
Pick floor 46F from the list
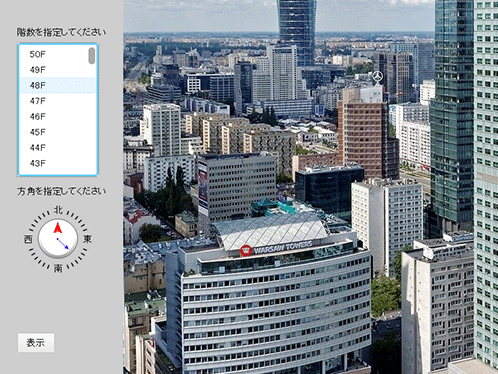pos(57,116)
